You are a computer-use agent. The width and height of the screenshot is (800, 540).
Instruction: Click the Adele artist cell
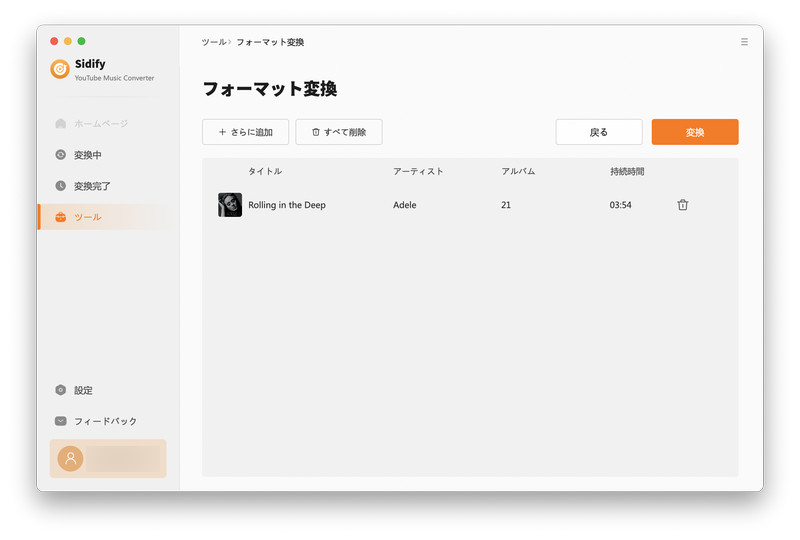(405, 205)
